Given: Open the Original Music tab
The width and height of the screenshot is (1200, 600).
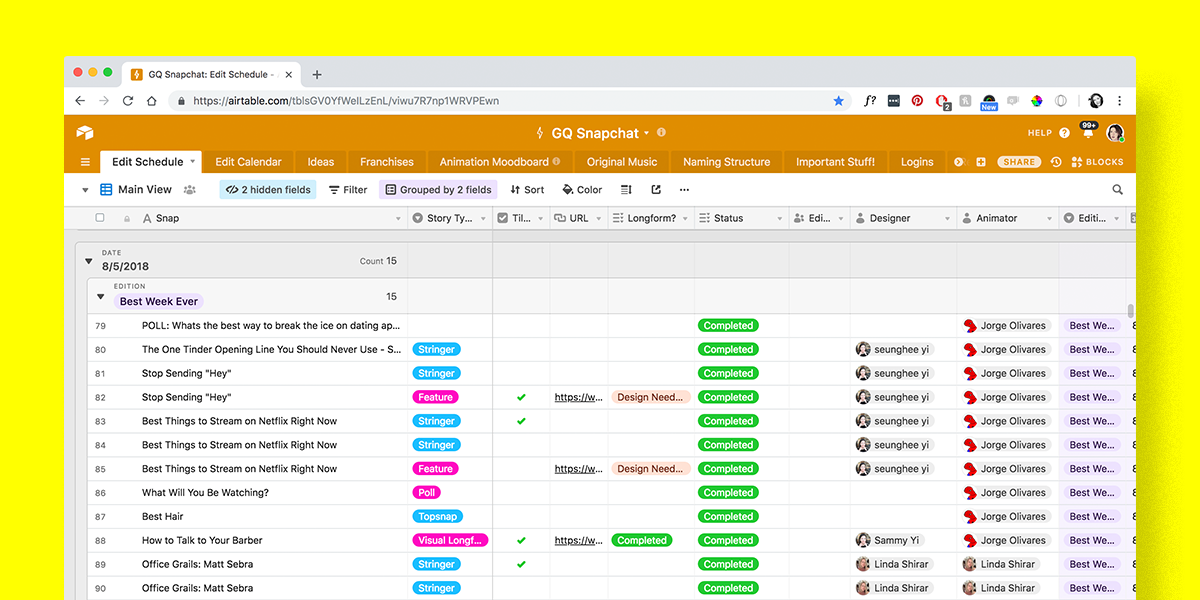Looking at the screenshot, I should click(622, 162).
